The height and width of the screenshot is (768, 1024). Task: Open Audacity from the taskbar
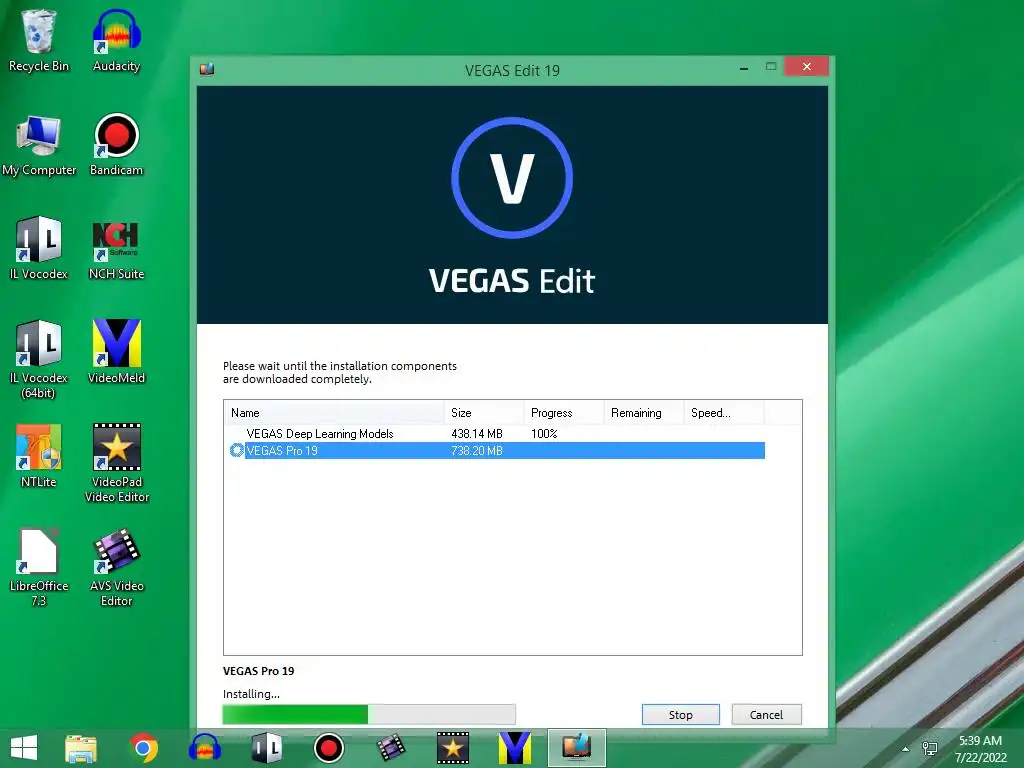204,748
